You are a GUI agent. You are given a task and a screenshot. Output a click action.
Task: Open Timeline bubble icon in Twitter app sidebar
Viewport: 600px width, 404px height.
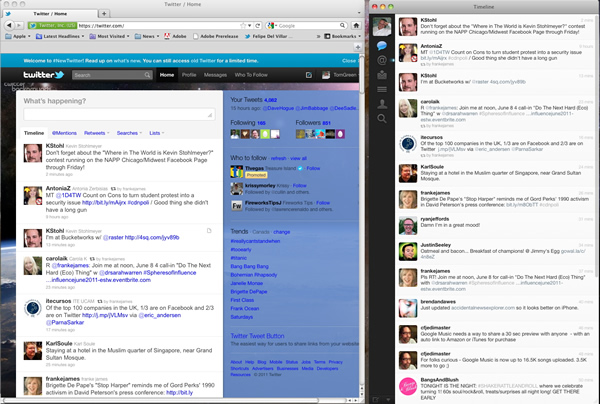pos(382,46)
